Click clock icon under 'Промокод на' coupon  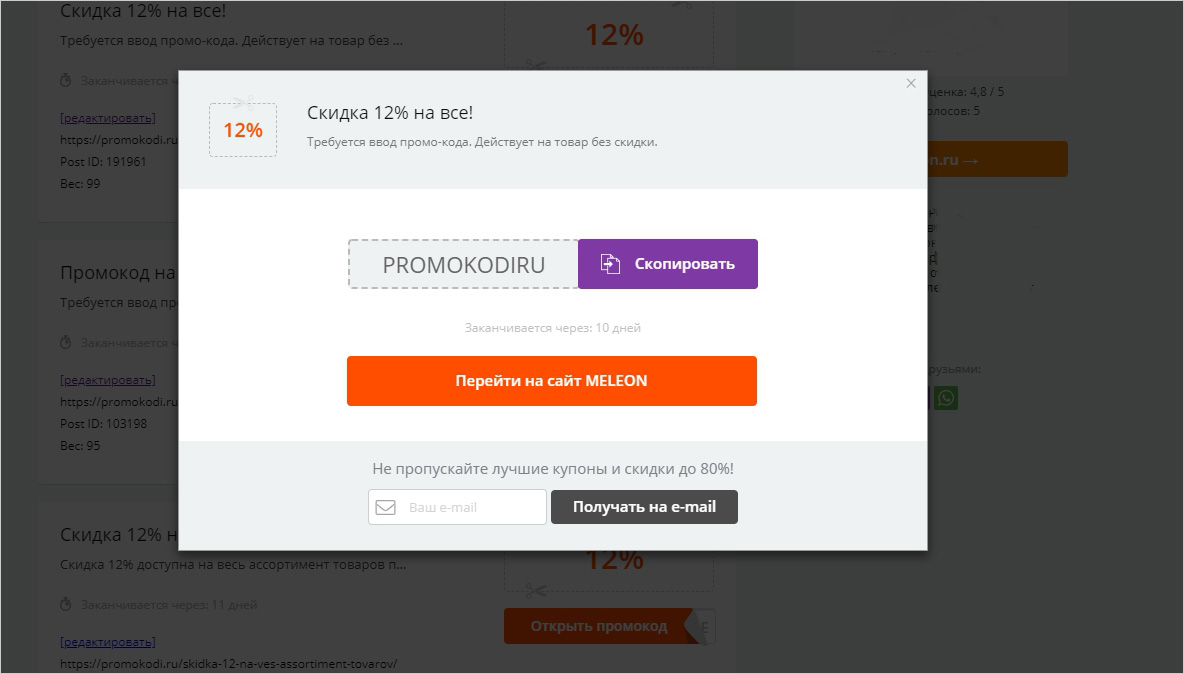[66, 343]
